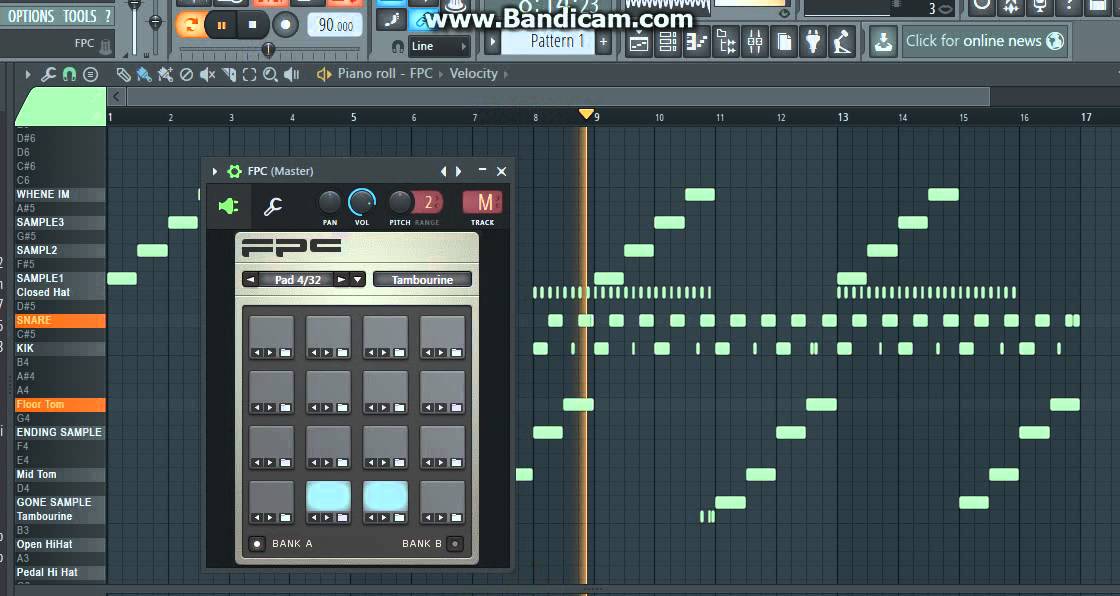Open the FPC gear options icon

235,172
